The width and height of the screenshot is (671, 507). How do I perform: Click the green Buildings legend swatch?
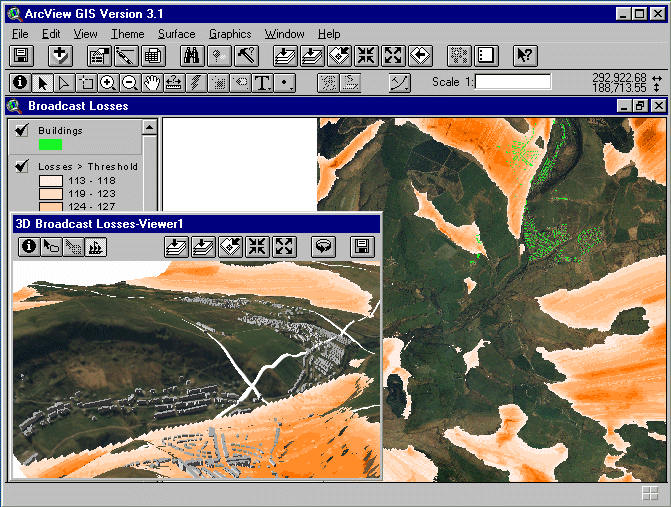pos(50,144)
